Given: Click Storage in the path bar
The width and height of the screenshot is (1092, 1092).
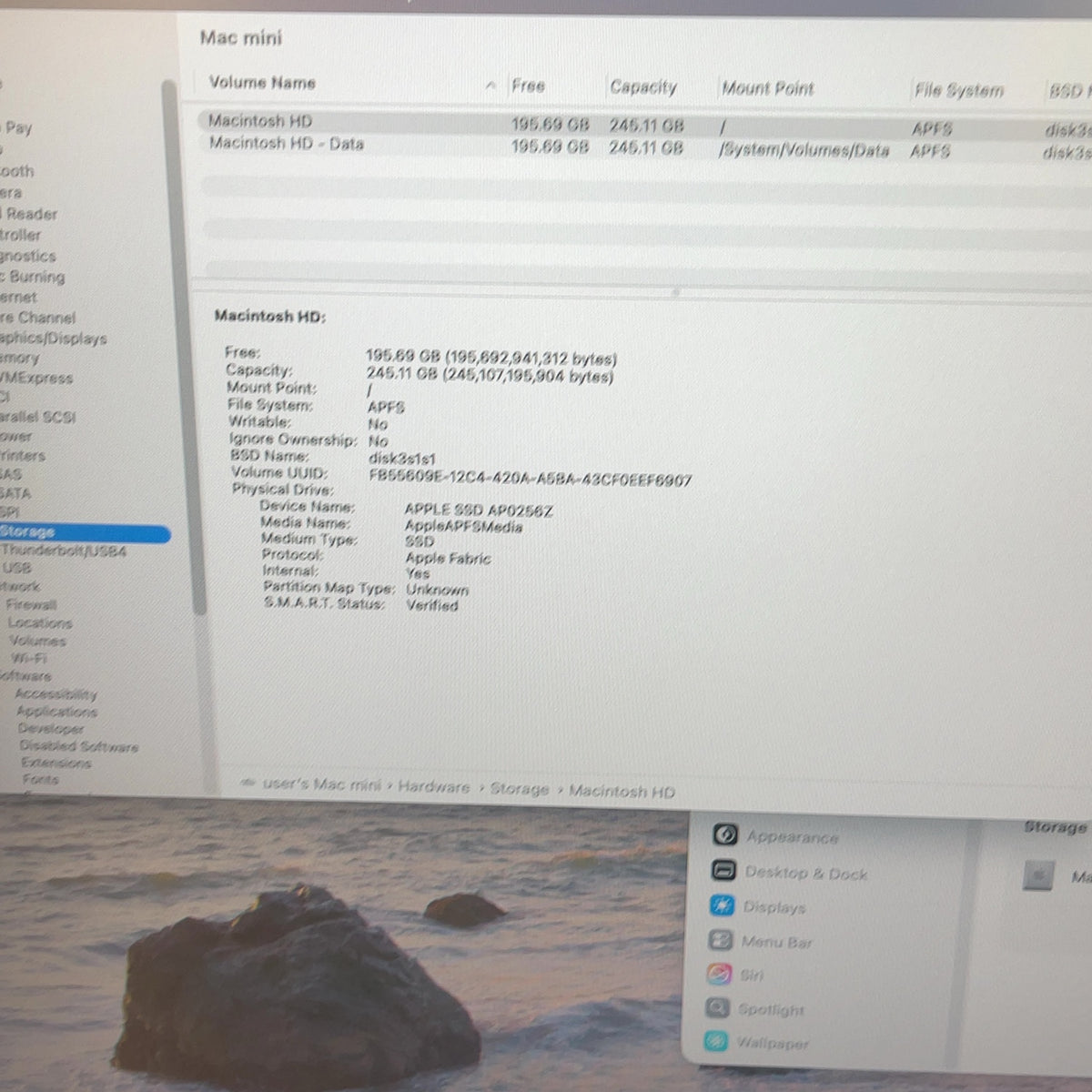Looking at the screenshot, I should click(x=520, y=789).
